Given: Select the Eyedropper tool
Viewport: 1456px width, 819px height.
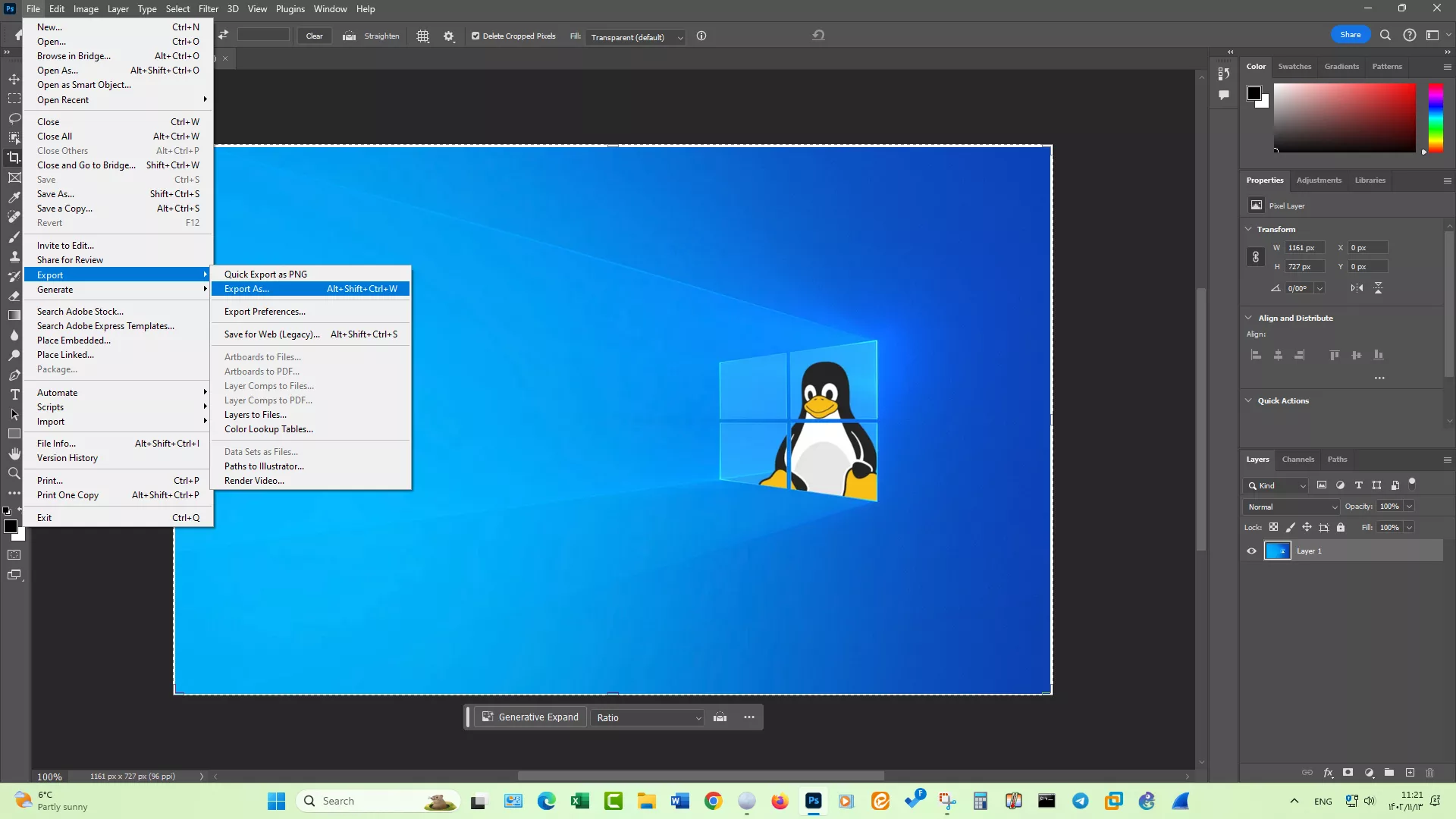Looking at the screenshot, I should click(x=14, y=197).
